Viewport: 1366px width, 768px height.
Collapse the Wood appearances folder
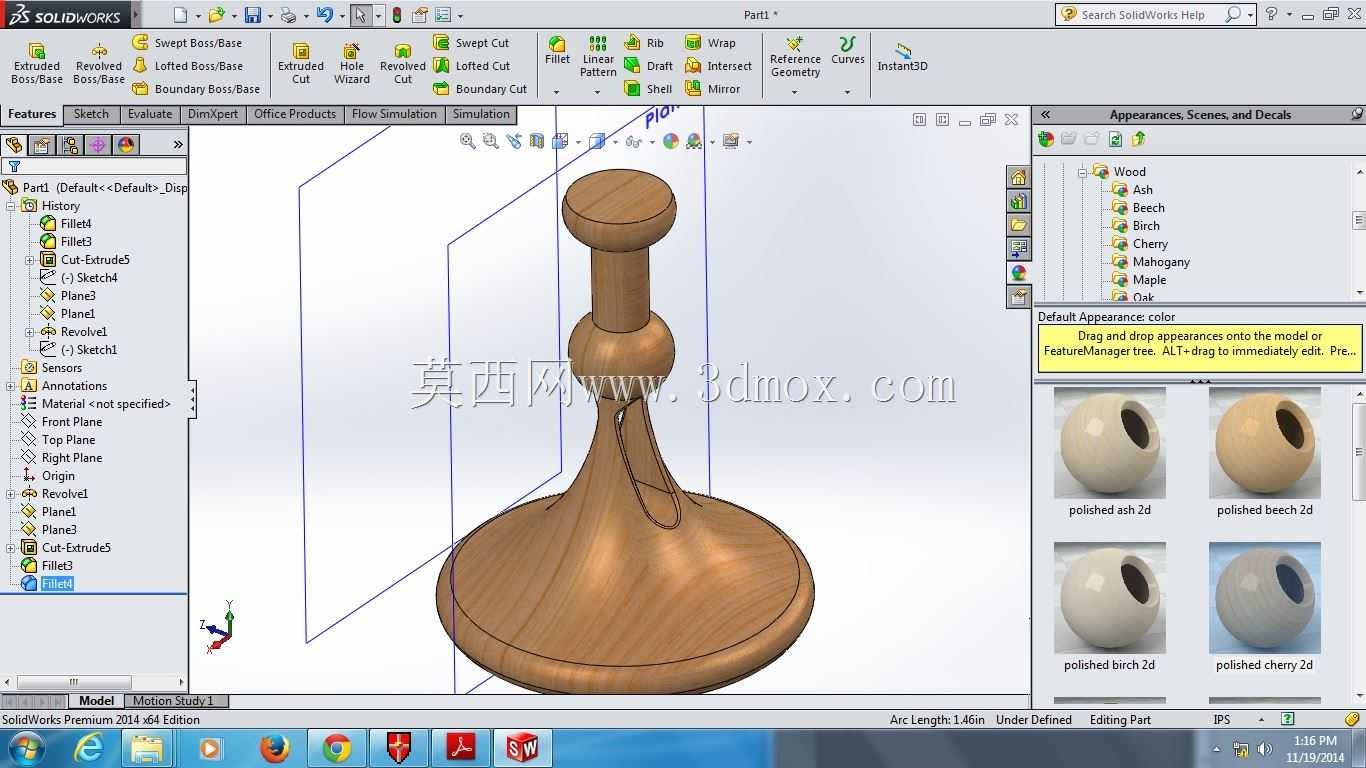tap(1082, 172)
